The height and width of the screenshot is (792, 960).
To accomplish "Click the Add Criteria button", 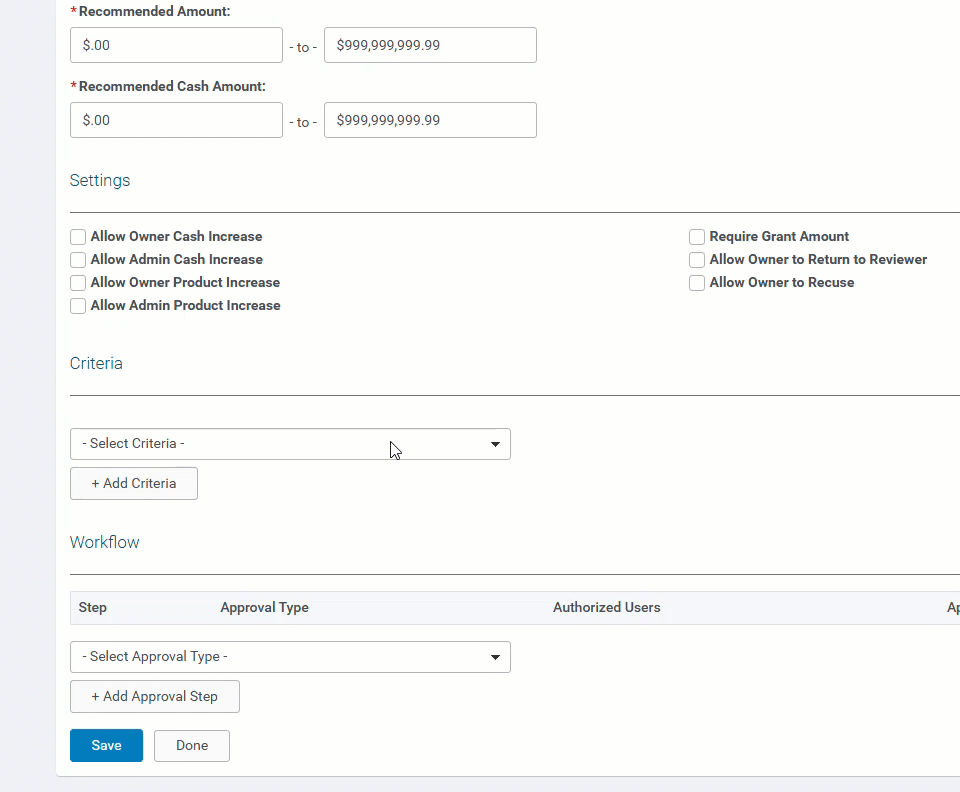I will [x=134, y=484].
